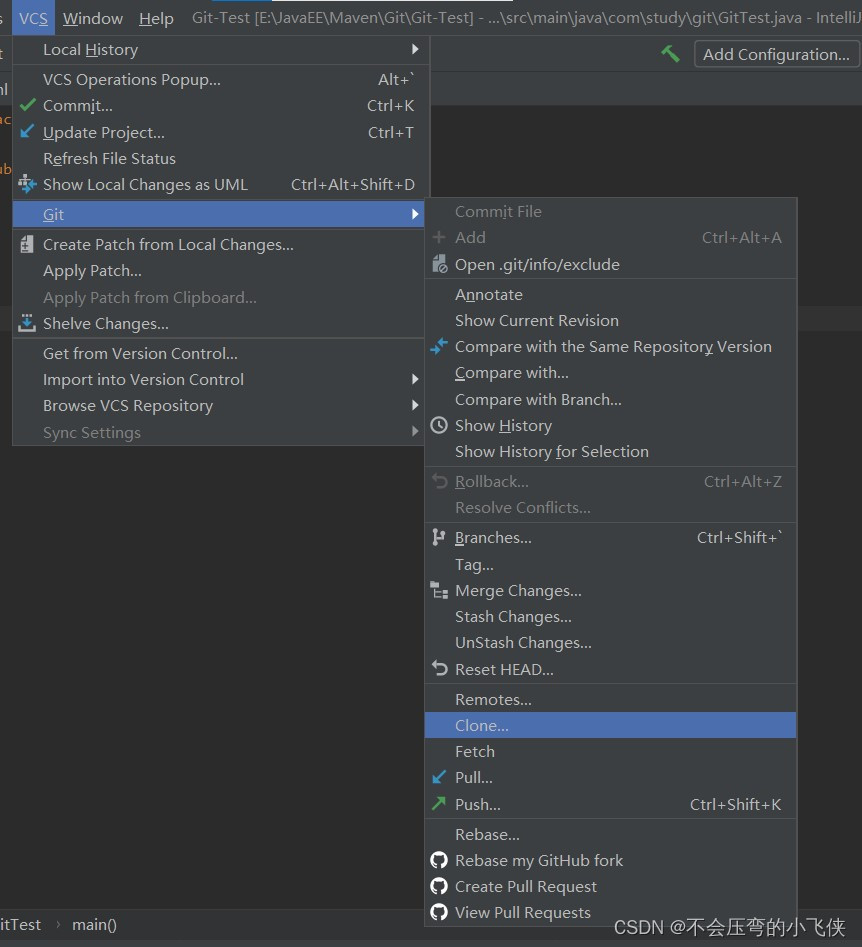Click the Create Patch icon
This screenshot has height=947, width=862.
pos(27,244)
